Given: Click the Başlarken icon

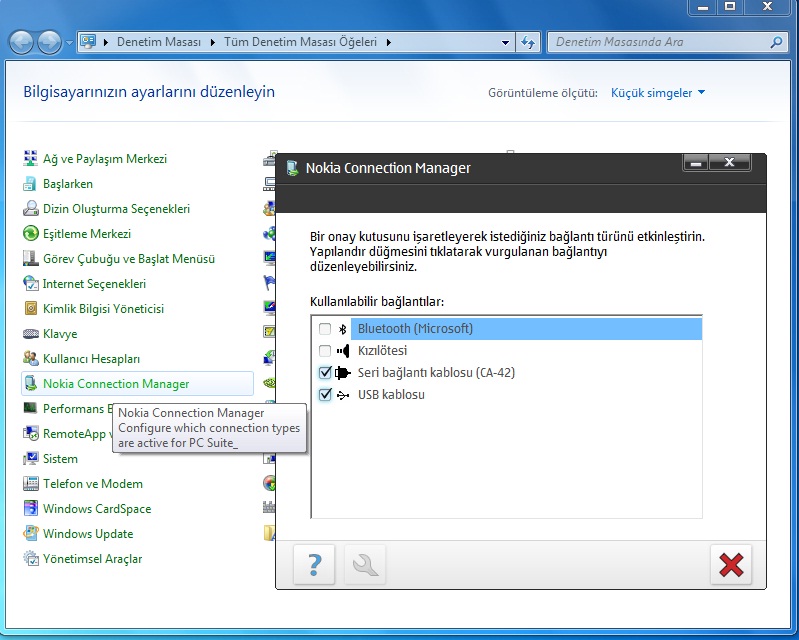Looking at the screenshot, I should pyautogui.click(x=31, y=183).
